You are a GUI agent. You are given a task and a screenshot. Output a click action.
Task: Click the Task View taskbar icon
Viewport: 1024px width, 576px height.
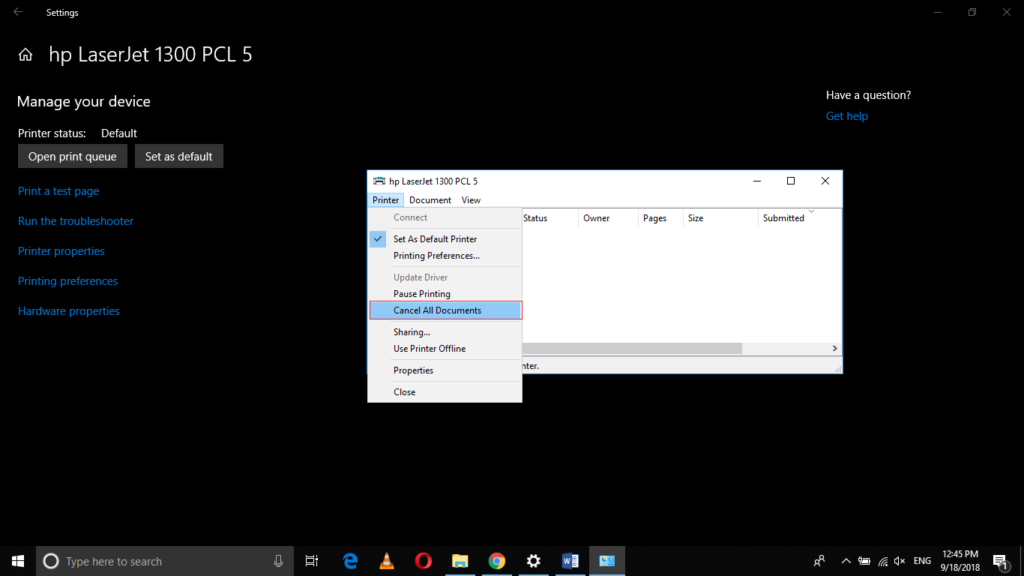coord(312,561)
